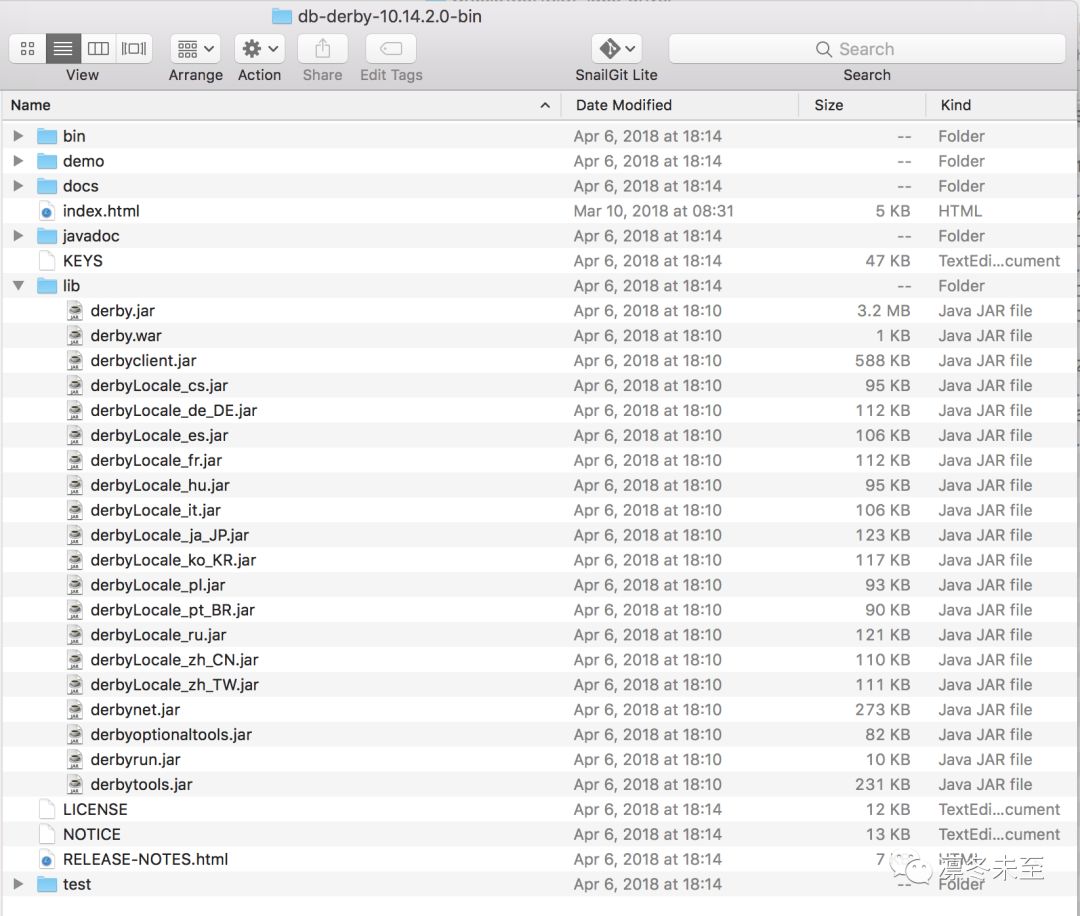Image resolution: width=1080 pixels, height=916 pixels.
Task: Select derbyrun.jar file icon
Action: [x=75, y=759]
